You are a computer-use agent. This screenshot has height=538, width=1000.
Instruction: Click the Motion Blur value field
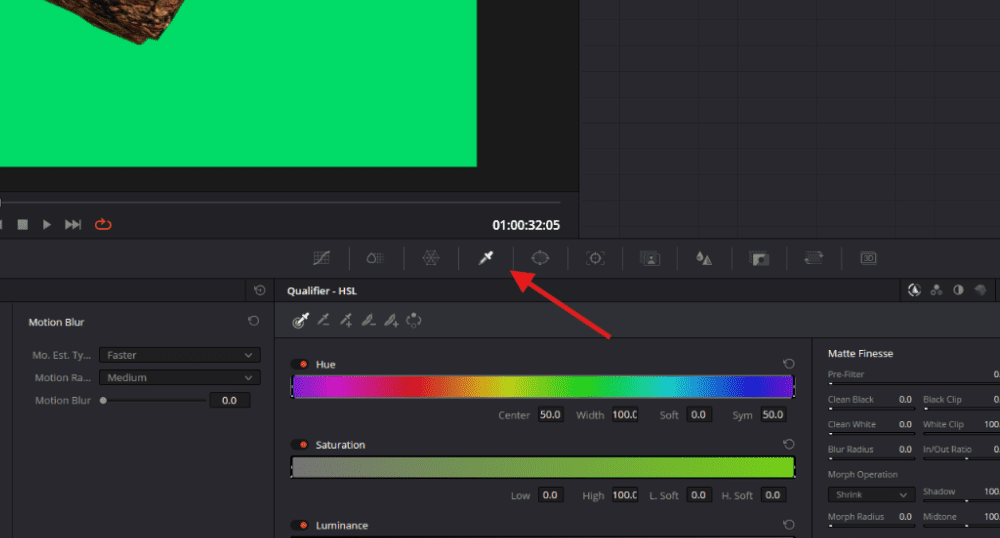pos(230,400)
